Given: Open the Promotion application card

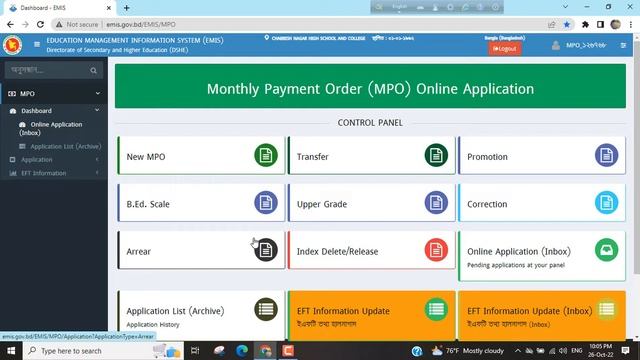Looking at the screenshot, I should tap(542, 156).
